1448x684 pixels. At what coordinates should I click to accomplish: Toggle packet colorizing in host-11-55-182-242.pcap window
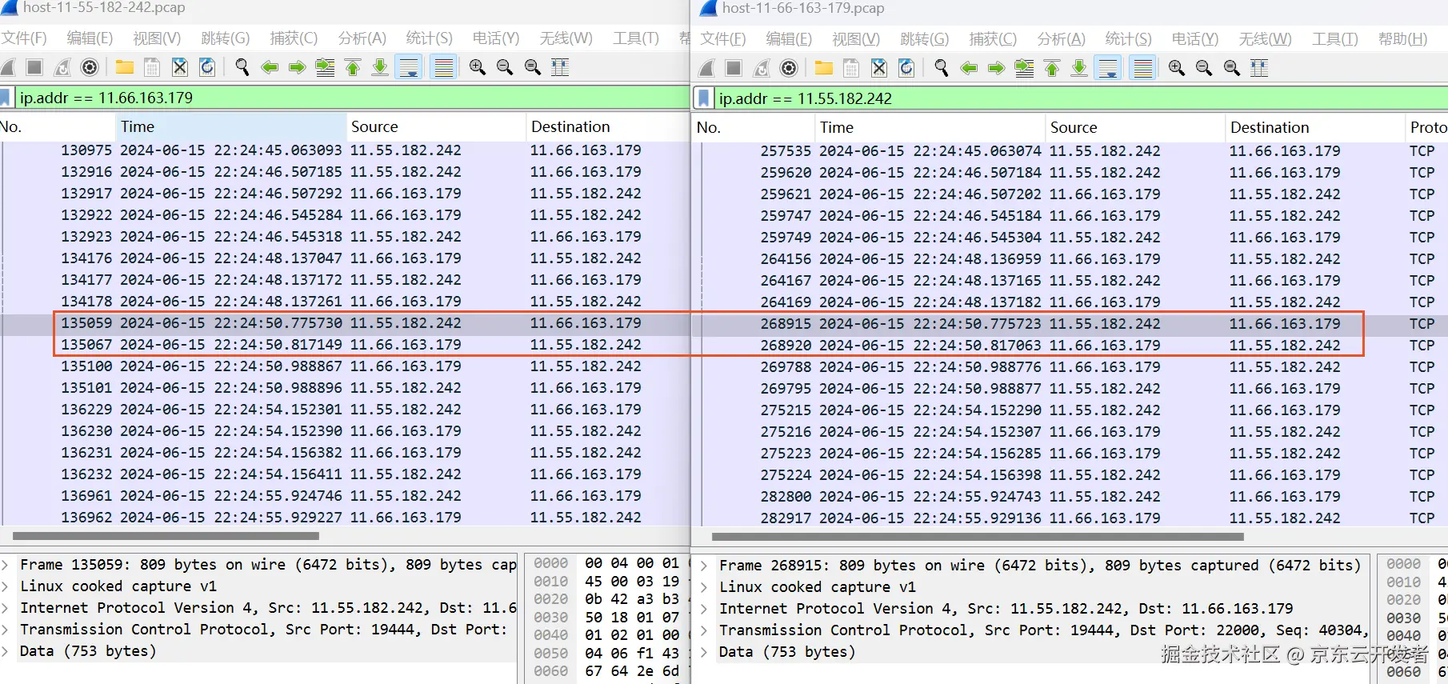443,67
